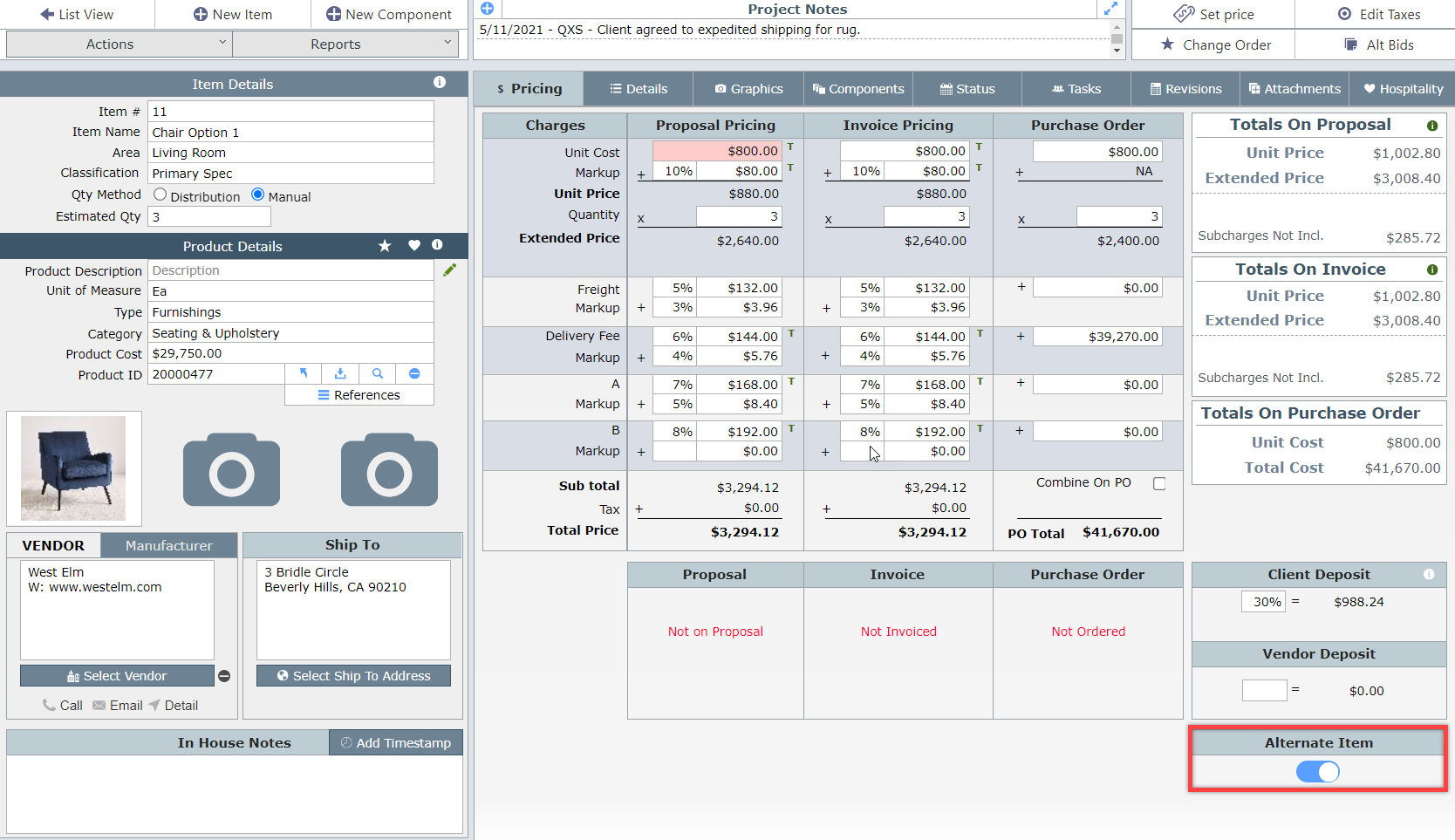Show Item Details info icon
The image size is (1455, 840).
click(x=440, y=82)
